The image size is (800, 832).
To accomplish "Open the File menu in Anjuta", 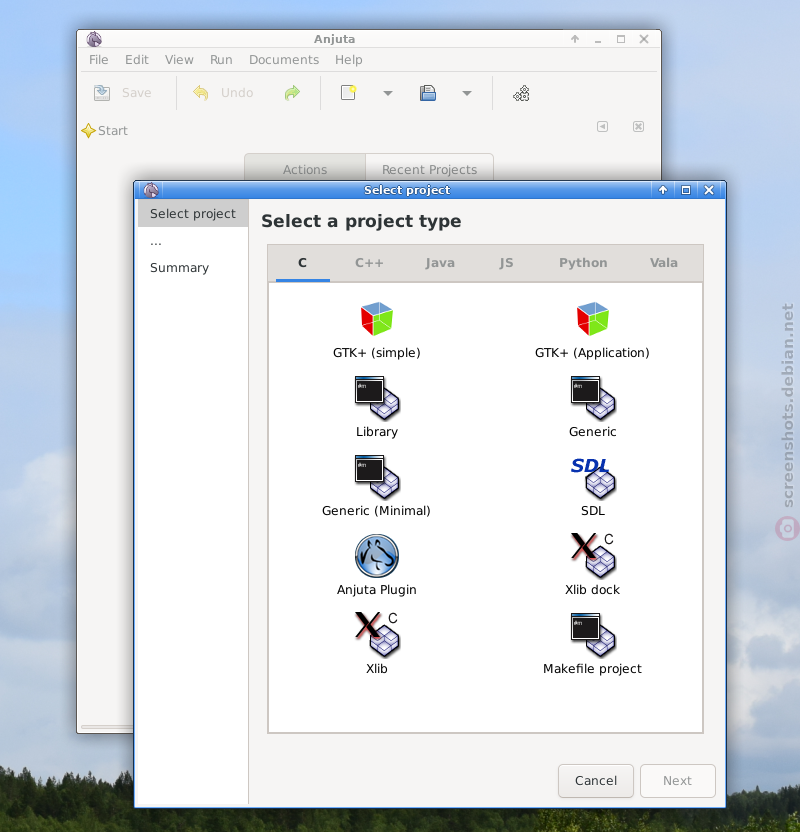I will pos(99,59).
